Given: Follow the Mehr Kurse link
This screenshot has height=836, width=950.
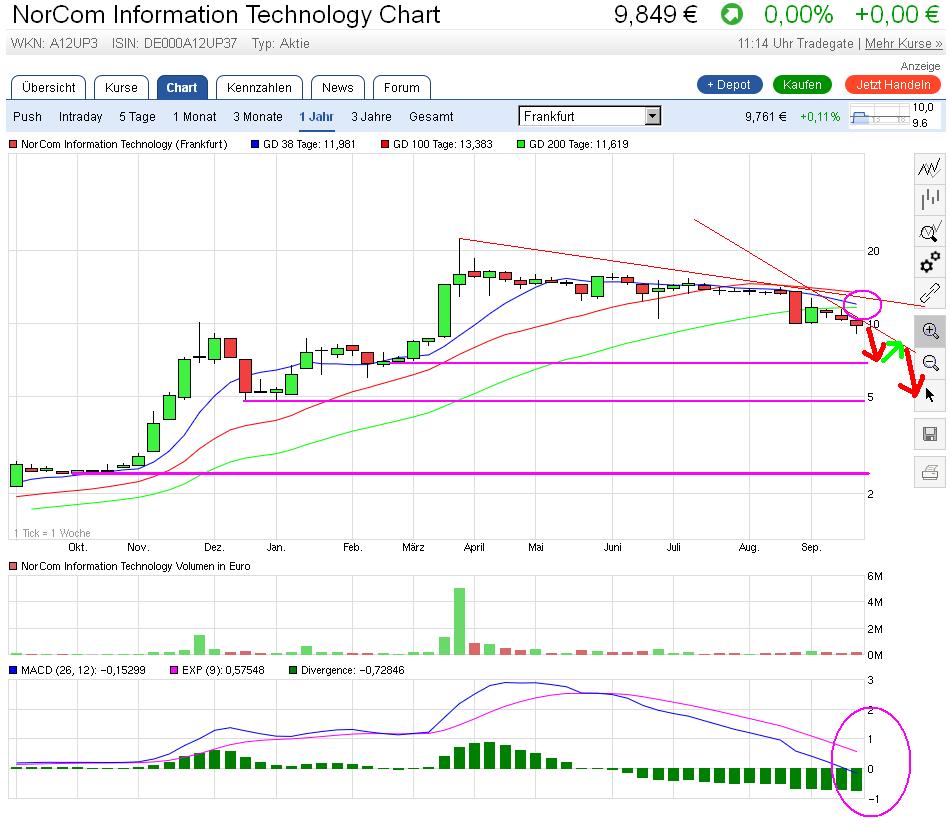Looking at the screenshot, I should pyautogui.click(x=903, y=44).
